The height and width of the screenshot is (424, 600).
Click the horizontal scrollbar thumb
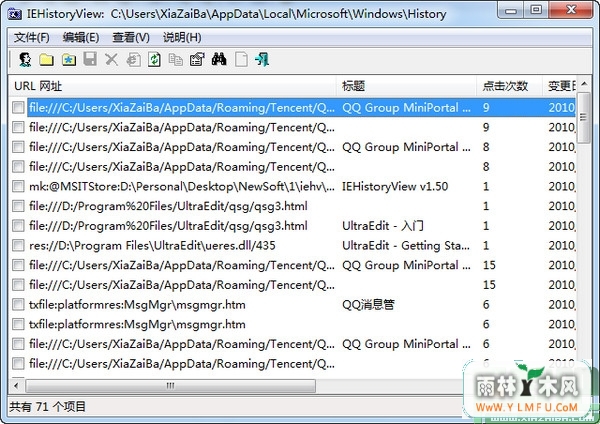point(171,386)
